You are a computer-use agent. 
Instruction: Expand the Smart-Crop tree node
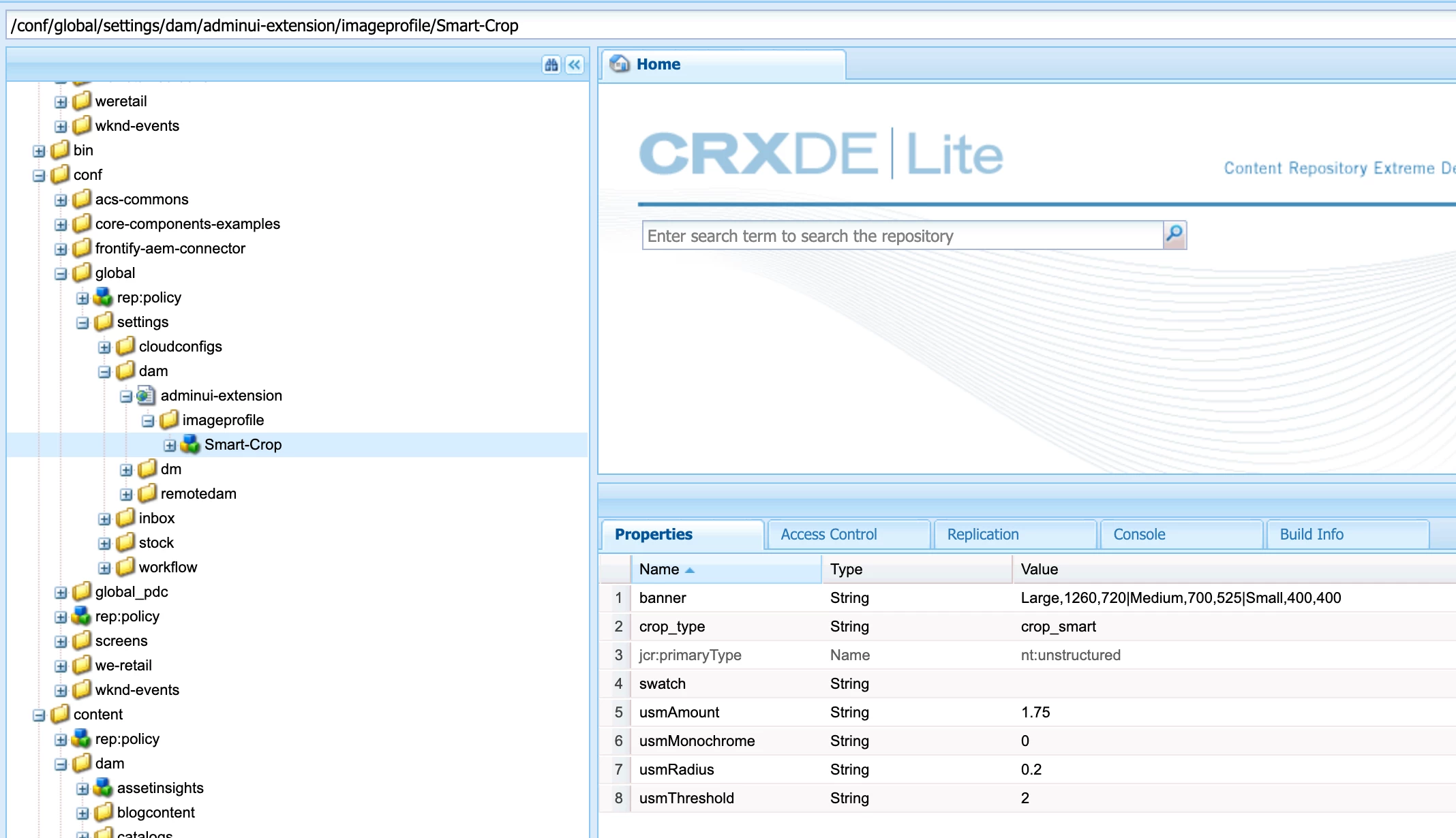click(170, 446)
